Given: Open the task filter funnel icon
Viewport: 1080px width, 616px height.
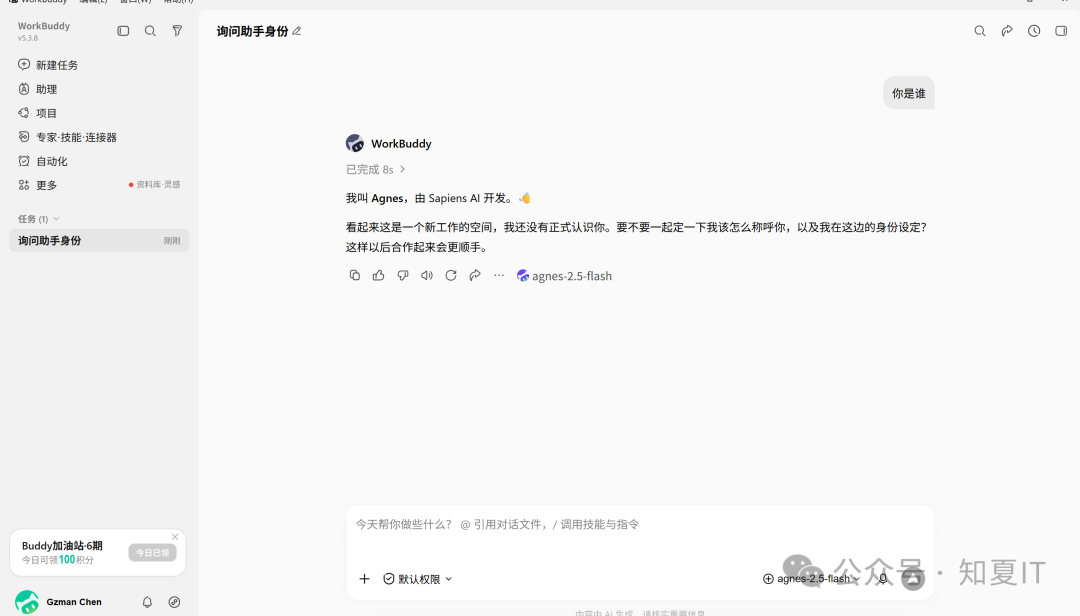Looking at the screenshot, I should point(177,31).
